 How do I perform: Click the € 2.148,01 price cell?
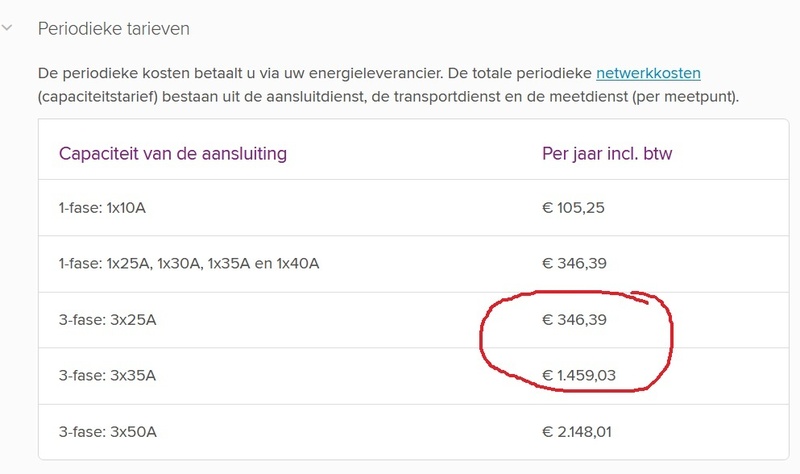point(577,432)
